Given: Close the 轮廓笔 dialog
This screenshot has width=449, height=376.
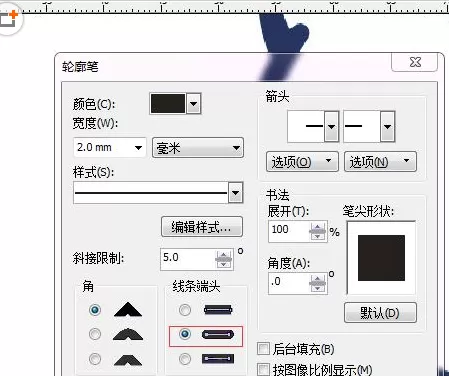Looking at the screenshot, I should click(414, 62).
